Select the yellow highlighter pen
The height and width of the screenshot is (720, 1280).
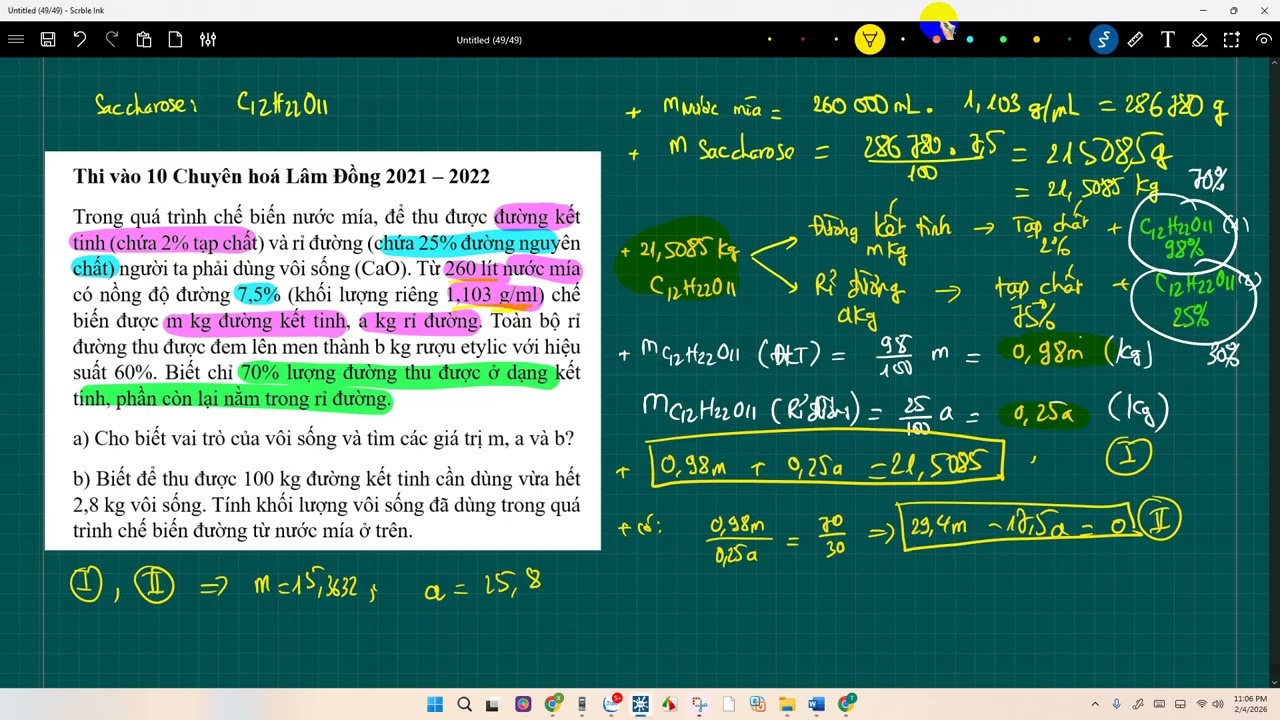[x=870, y=40]
